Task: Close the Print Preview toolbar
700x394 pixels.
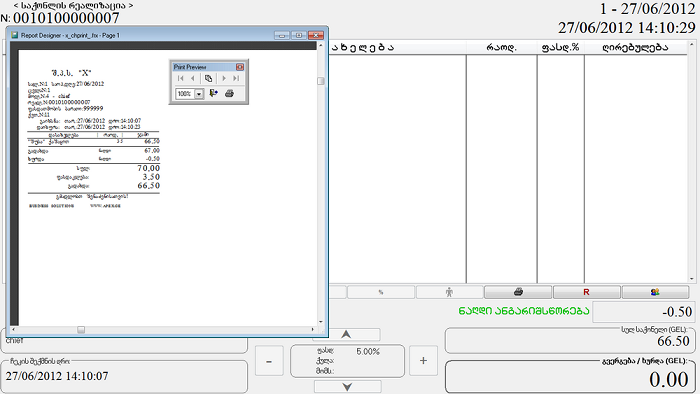Action: click(x=240, y=67)
